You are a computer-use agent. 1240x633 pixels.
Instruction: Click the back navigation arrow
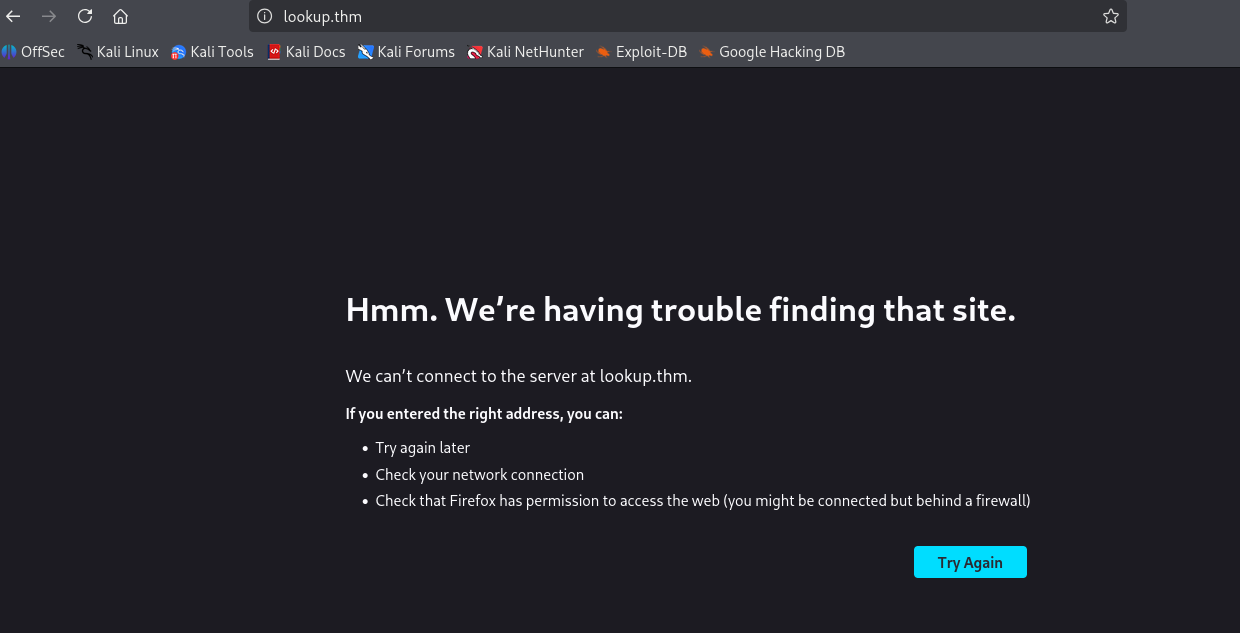[13, 16]
